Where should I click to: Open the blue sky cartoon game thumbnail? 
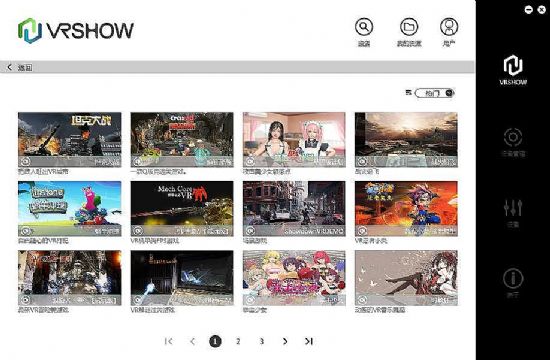[69, 208]
